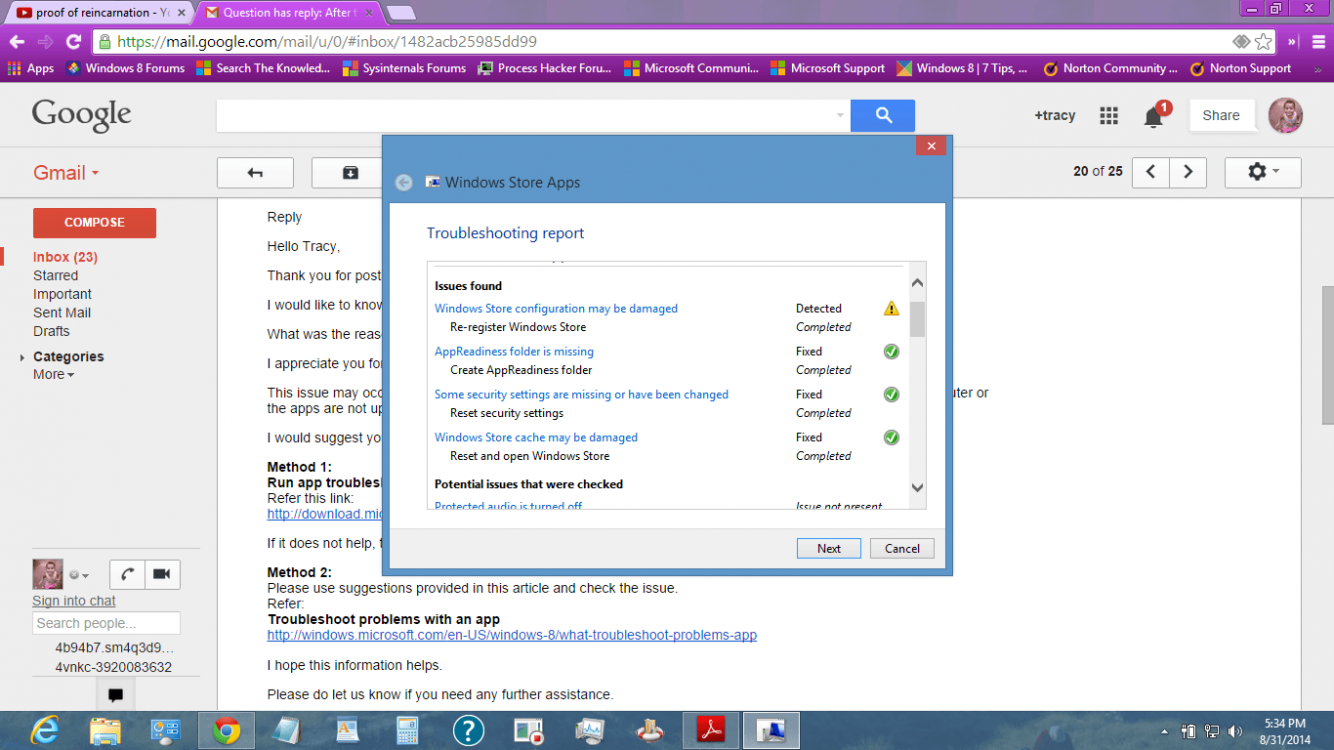The height and width of the screenshot is (750, 1334).
Task: Click the blue Gmail search button
Action: (883, 115)
